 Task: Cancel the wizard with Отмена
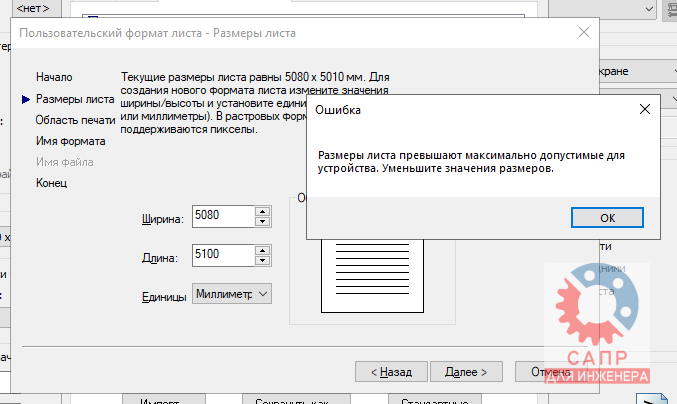click(x=551, y=372)
